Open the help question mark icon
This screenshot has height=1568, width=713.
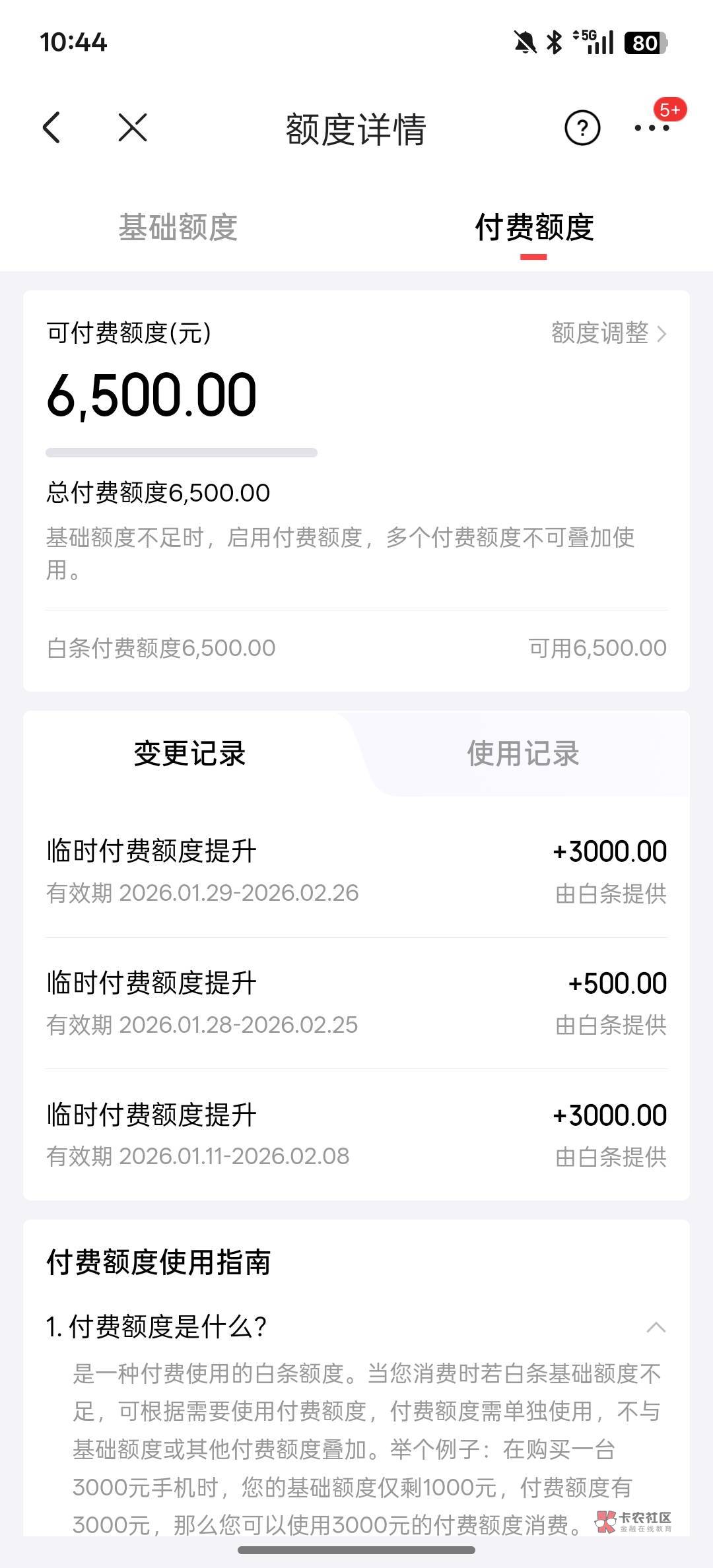(x=582, y=128)
